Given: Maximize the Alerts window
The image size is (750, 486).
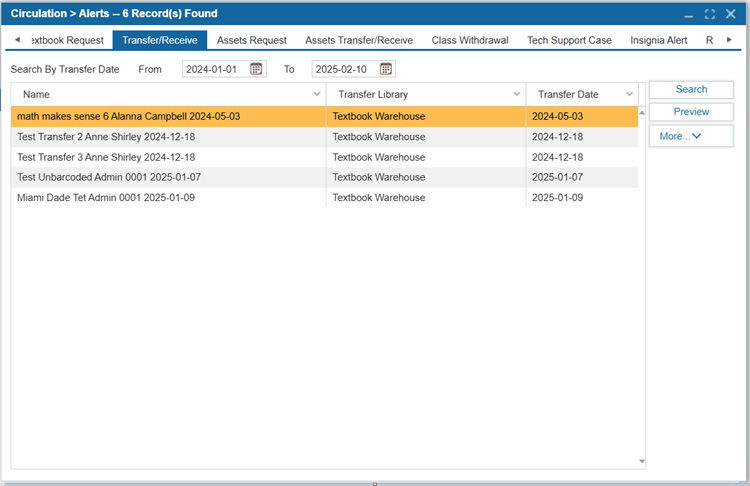Looking at the screenshot, I should [x=710, y=14].
